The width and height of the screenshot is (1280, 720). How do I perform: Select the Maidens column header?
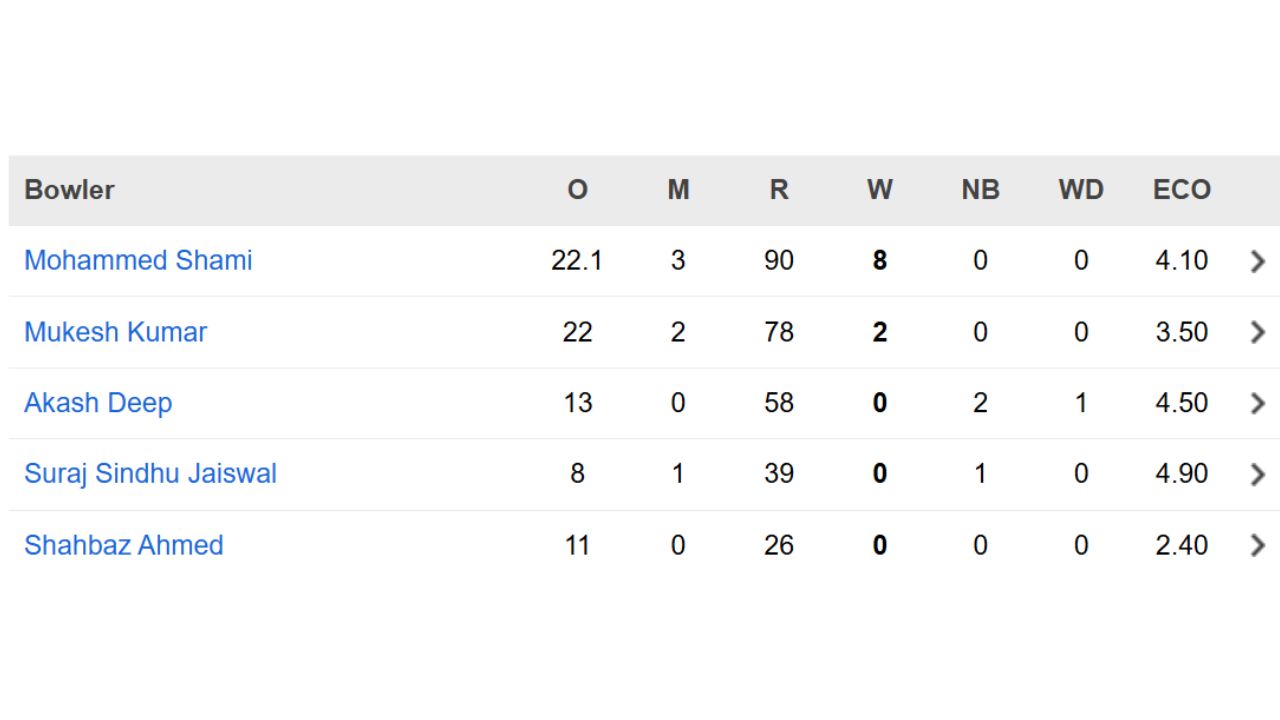pyautogui.click(x=678, y=190)
